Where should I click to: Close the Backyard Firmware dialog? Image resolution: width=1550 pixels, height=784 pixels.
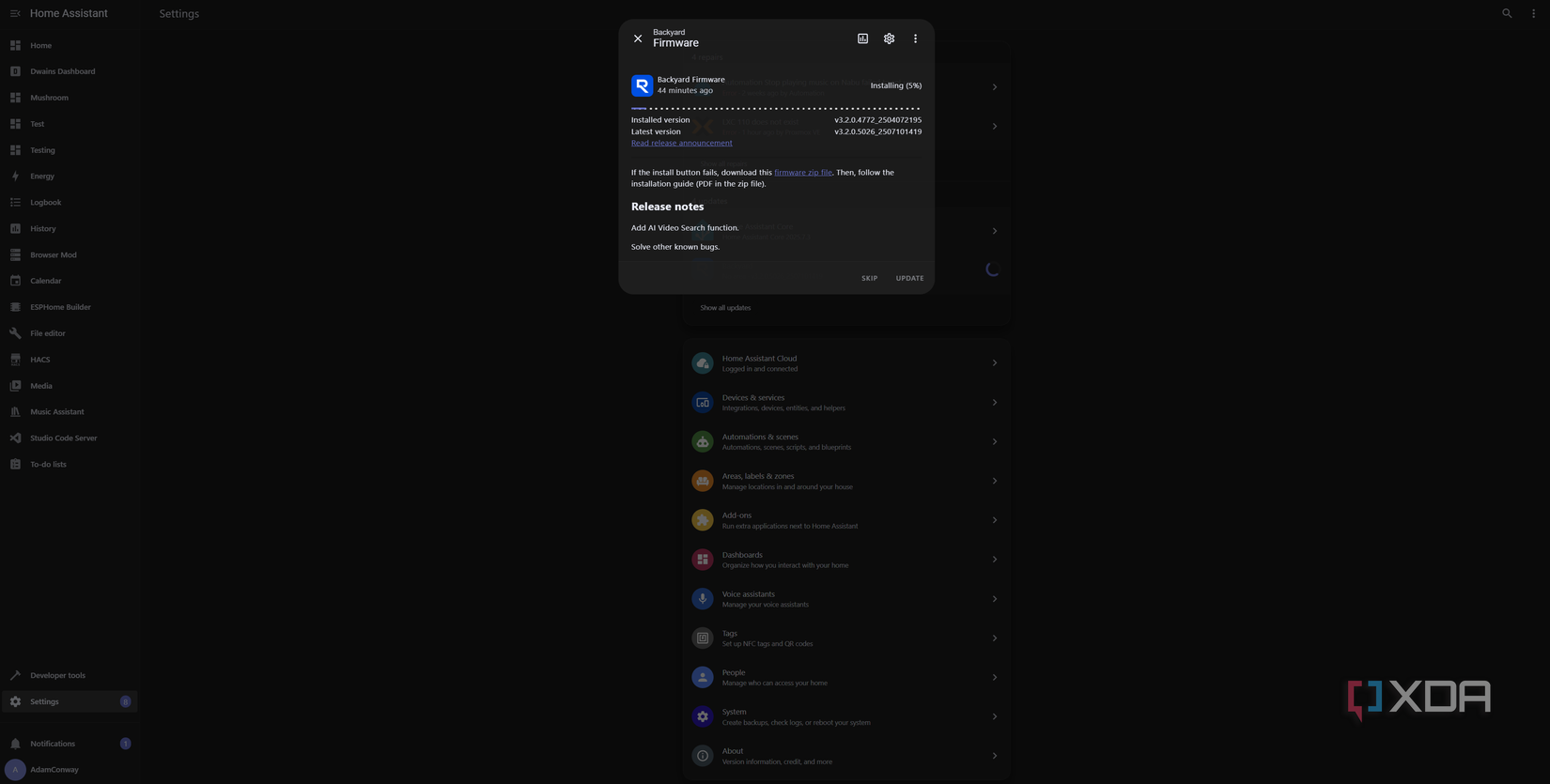(x=638, y=38)
